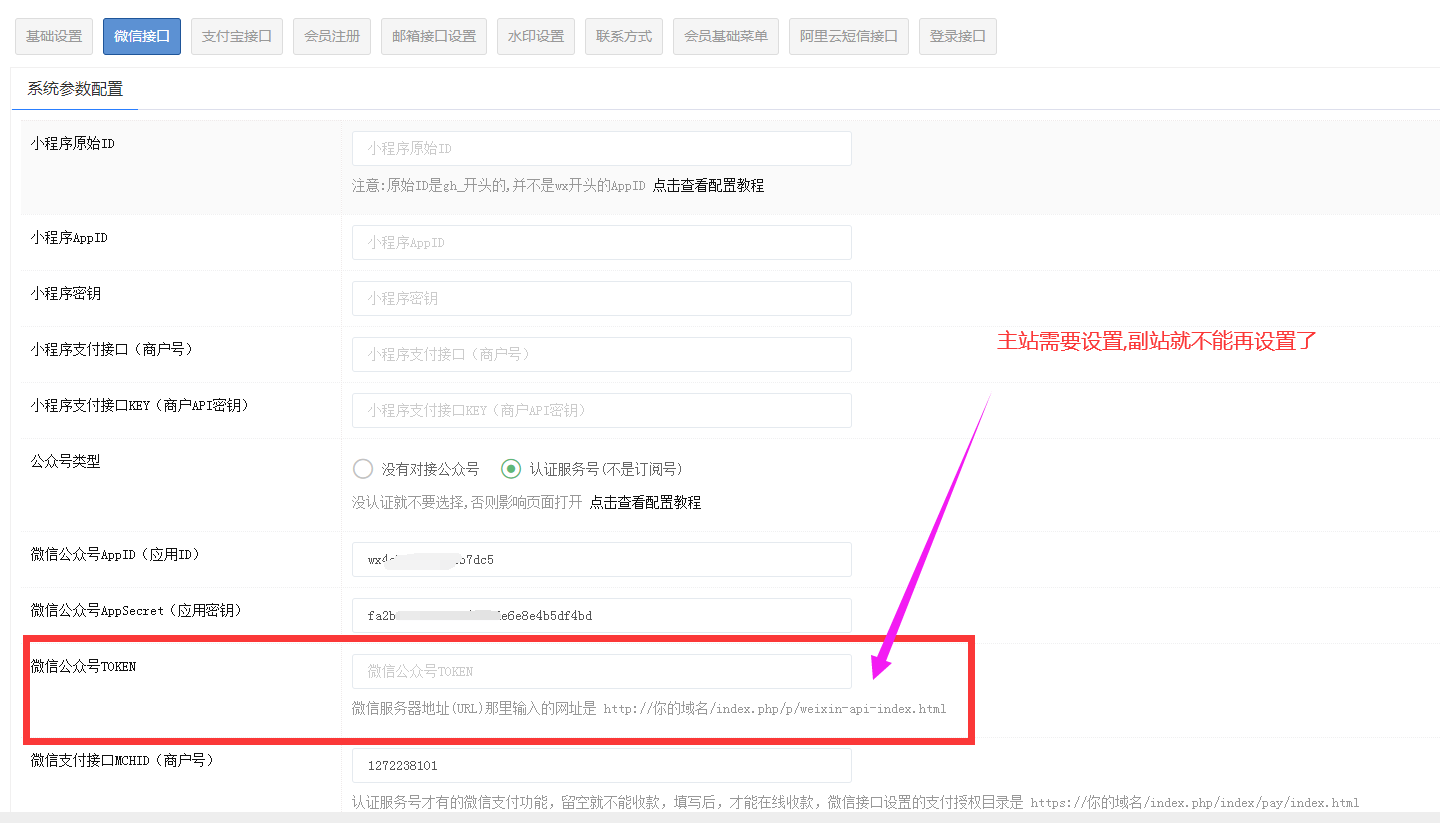
Task: Switch to the 支付宝接口 tab
Action: pyautogui.click(x=237, y=36)
